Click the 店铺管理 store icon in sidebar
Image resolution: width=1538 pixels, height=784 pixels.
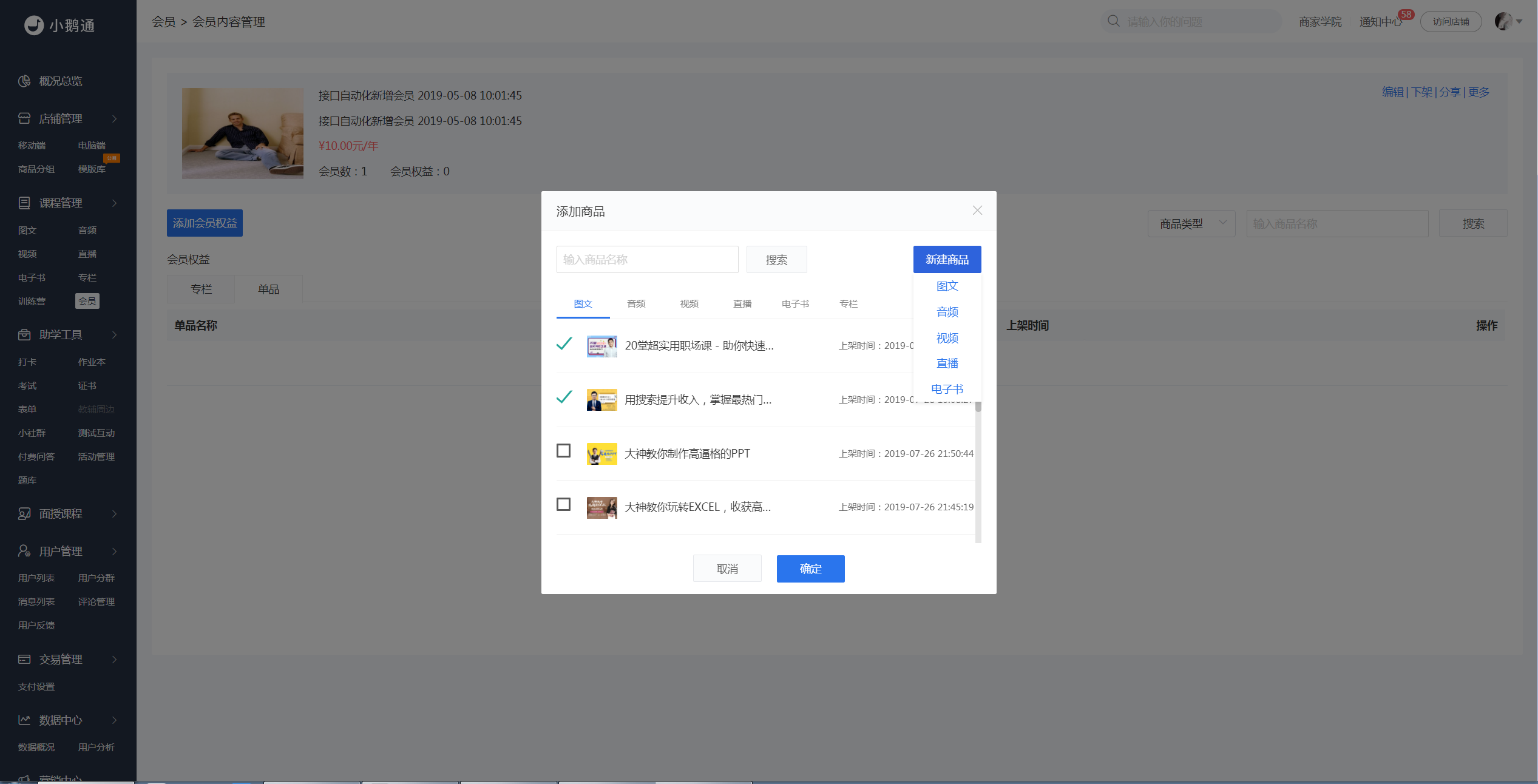click(x=24, y=119)
